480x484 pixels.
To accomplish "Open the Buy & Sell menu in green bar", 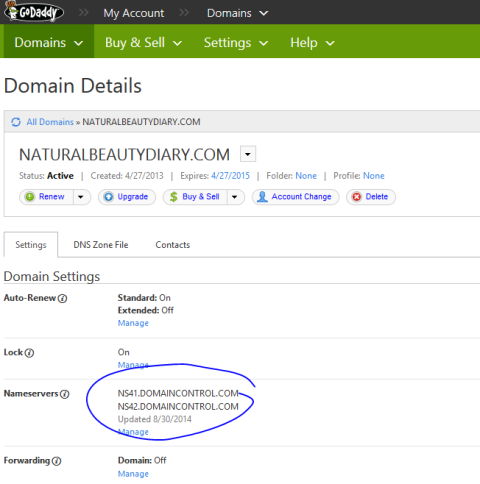I will point(143,43).
